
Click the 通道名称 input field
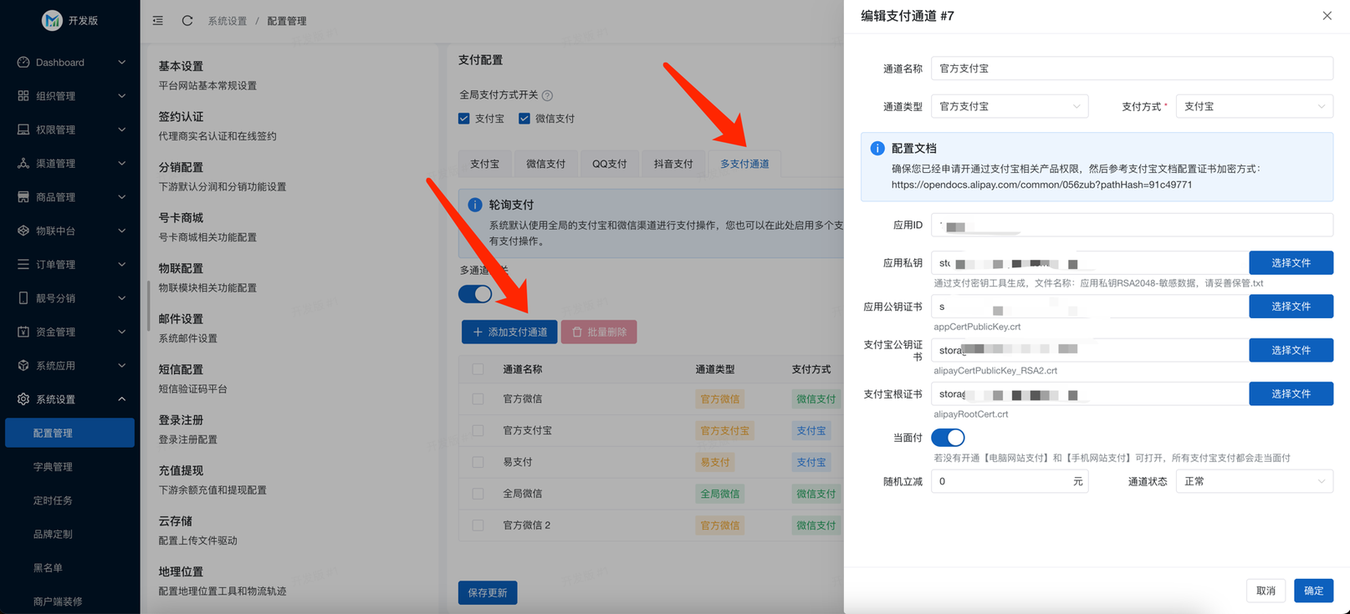1131,69
